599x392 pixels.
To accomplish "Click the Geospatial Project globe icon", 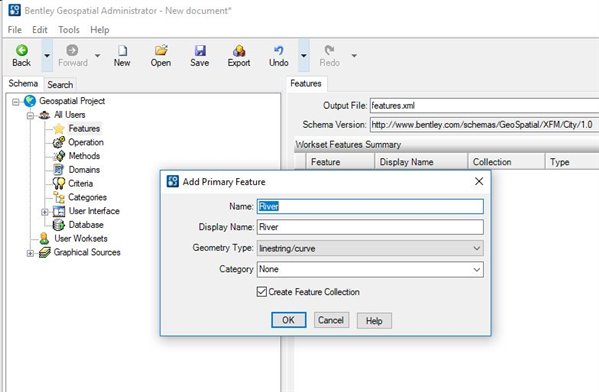I will (30, 101).
